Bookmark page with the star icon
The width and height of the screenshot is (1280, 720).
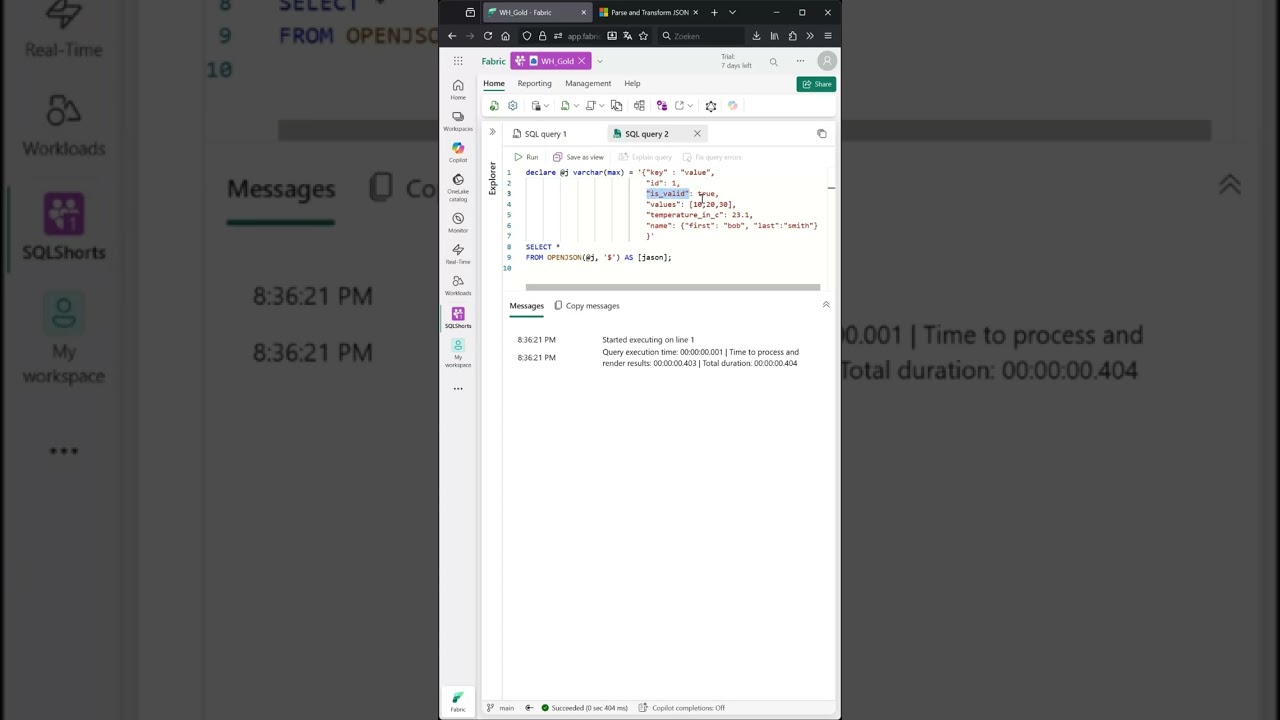coord(643,36)
